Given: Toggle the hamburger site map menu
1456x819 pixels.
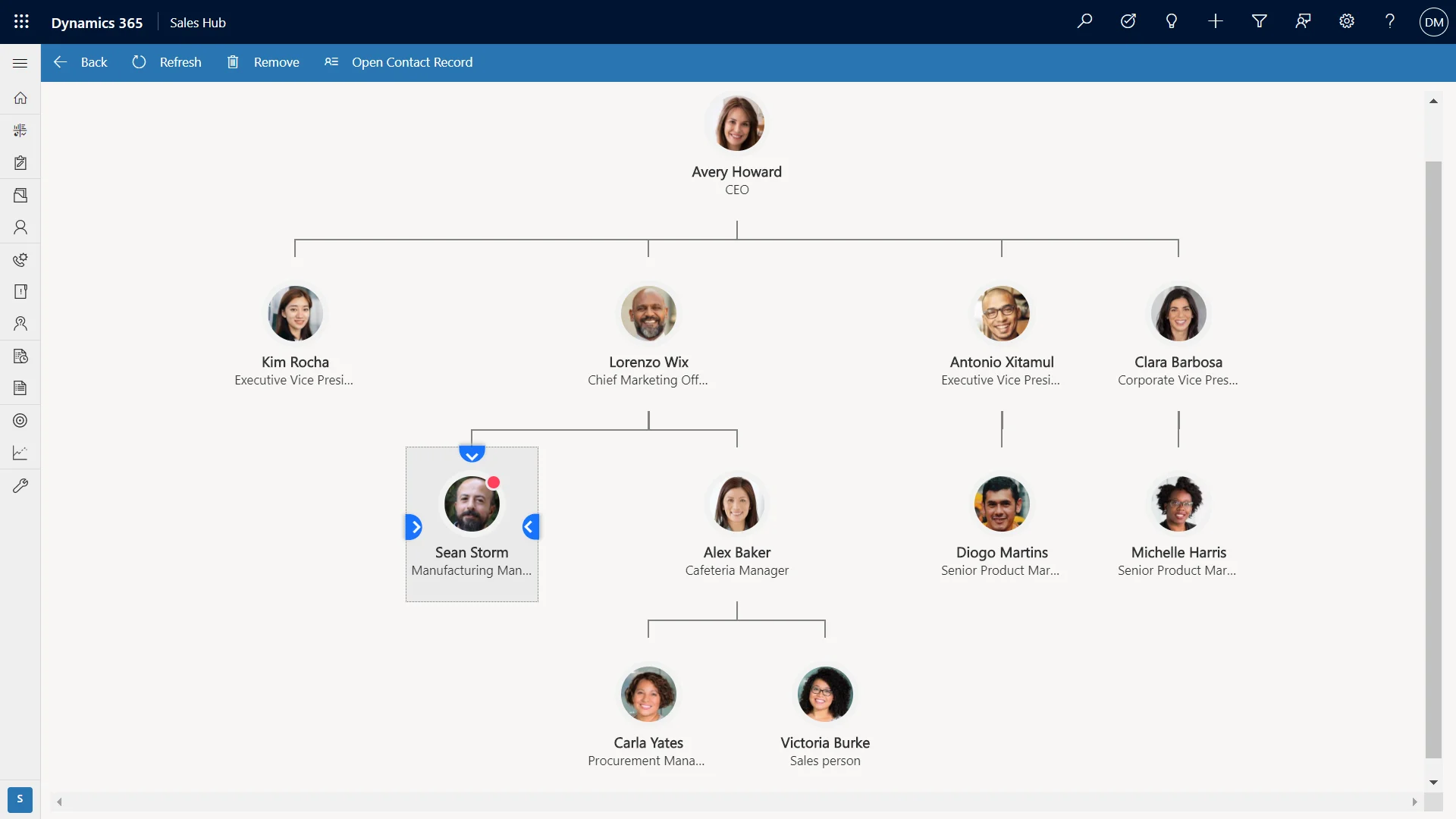Looking at the screenshot, I should pyautogui.click(x=20, y=63).
